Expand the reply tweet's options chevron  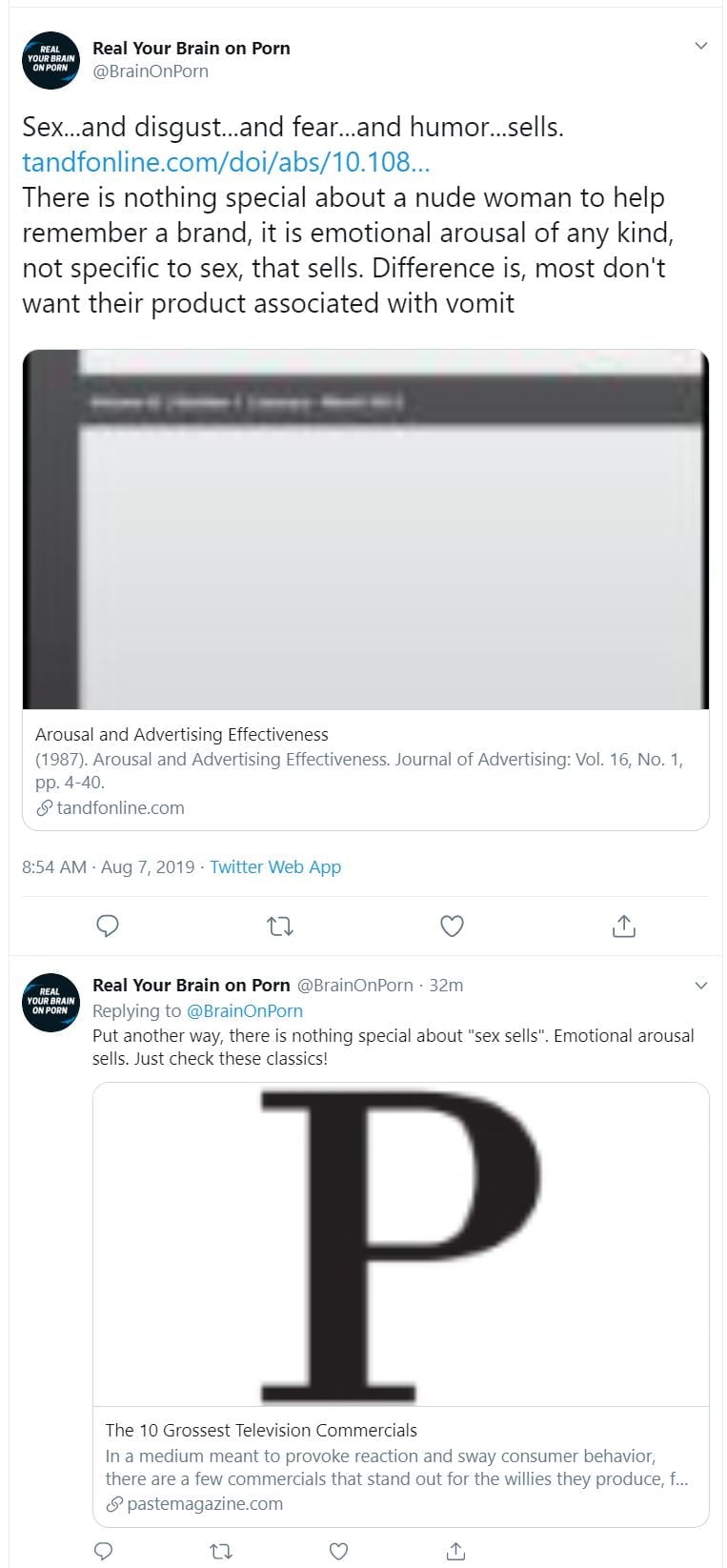point(701,985)
